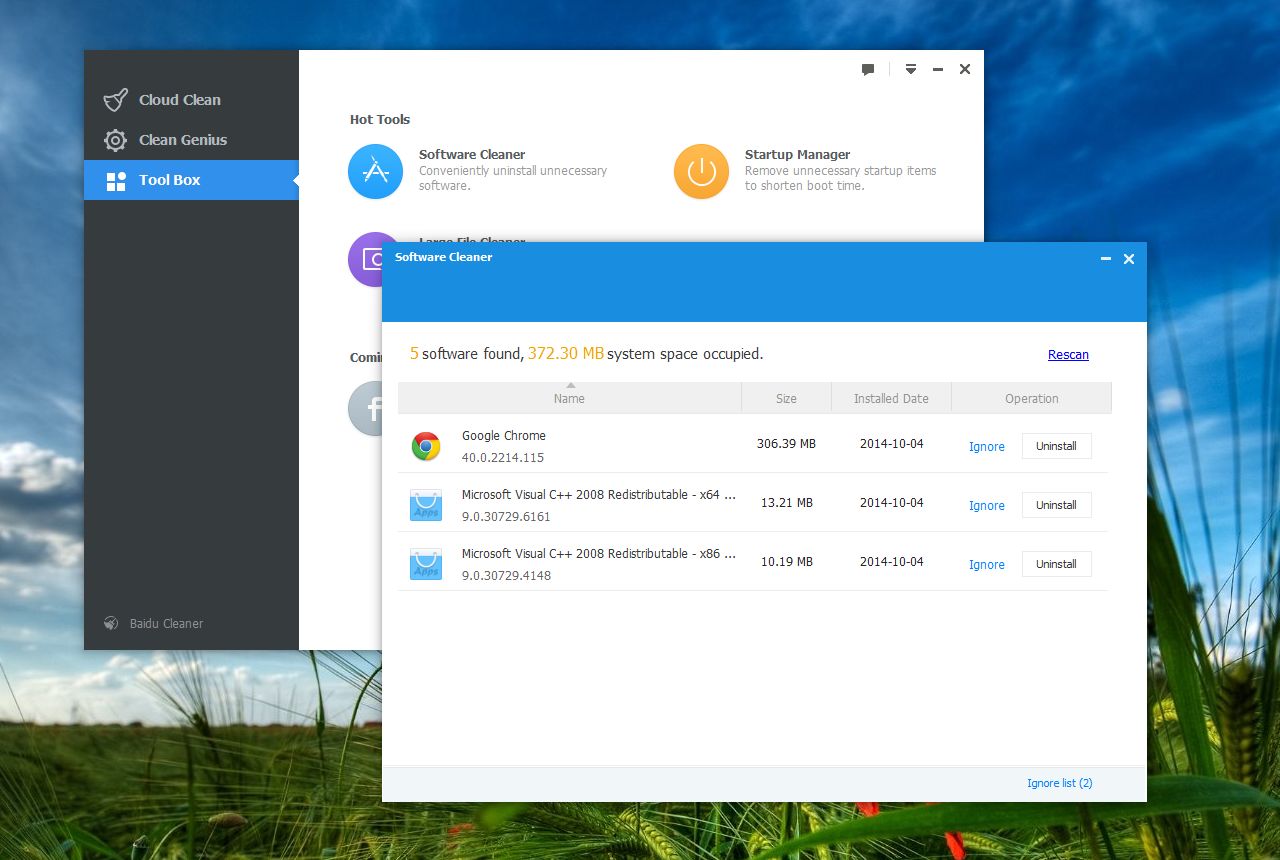Click Startup Manager title text
Viewport: 1280px width, 860px height.
(x=797, y=155)
